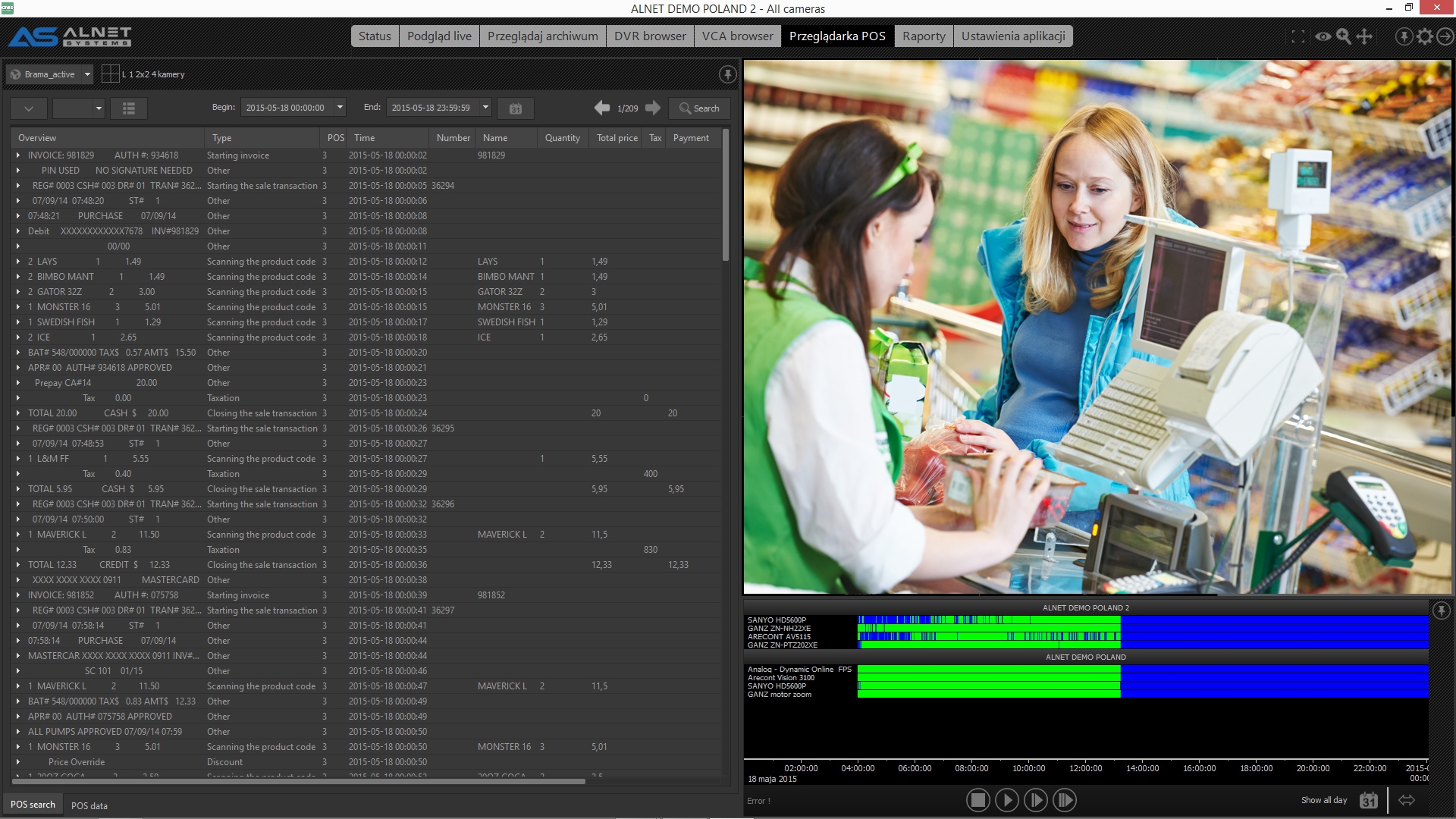
Task: Select the zoom magnifier tool
Action: (1344, 36)
